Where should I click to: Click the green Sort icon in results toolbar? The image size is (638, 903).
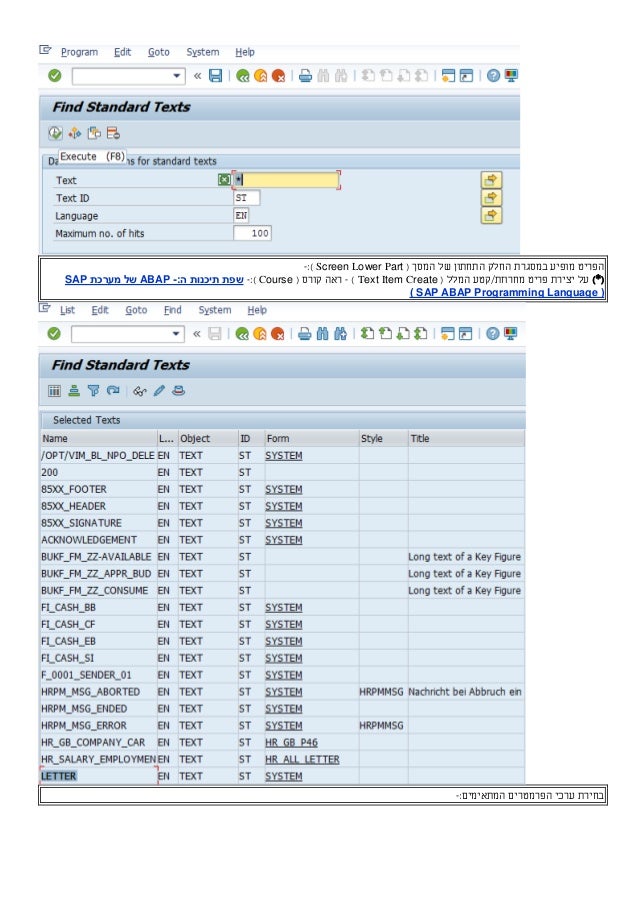pos(74,391)
